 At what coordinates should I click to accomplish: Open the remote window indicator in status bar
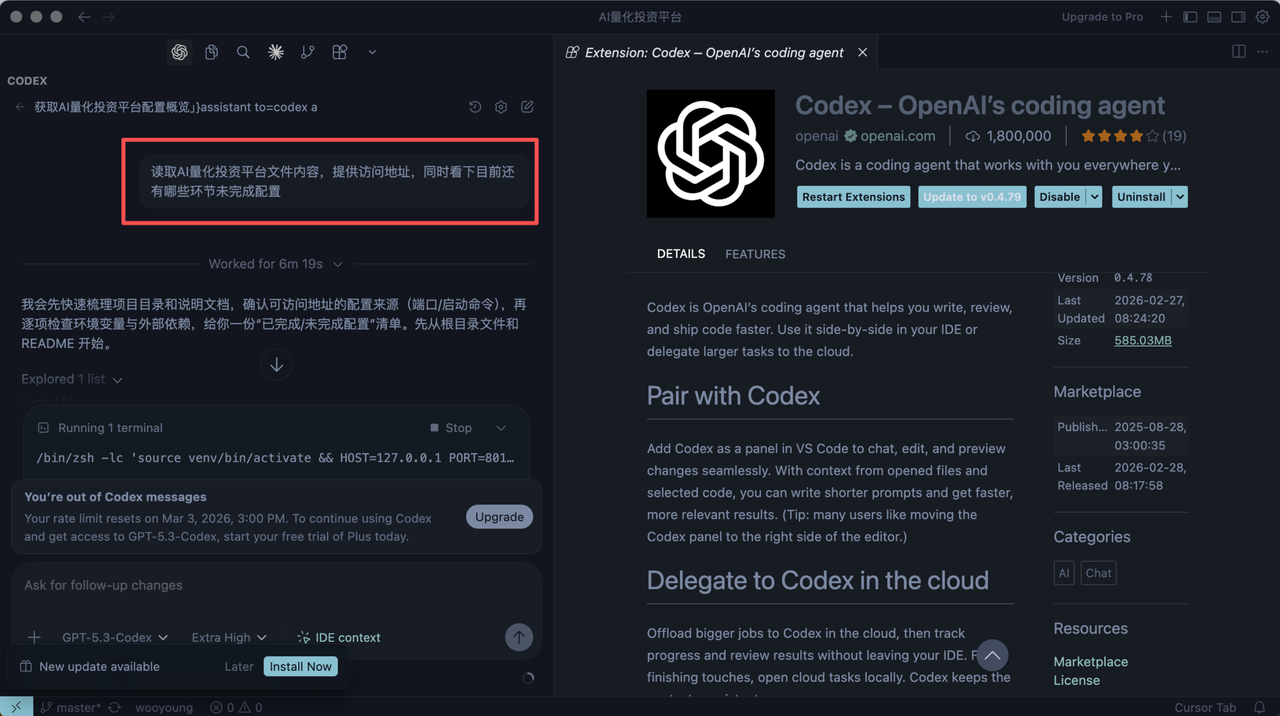[x=16, y=707]
